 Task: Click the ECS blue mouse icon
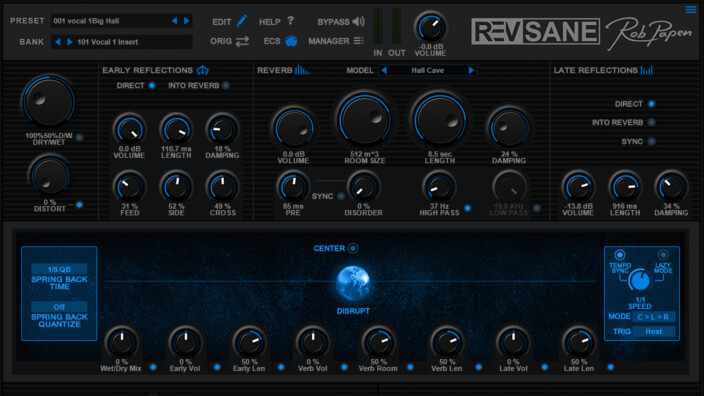(291, 41)
